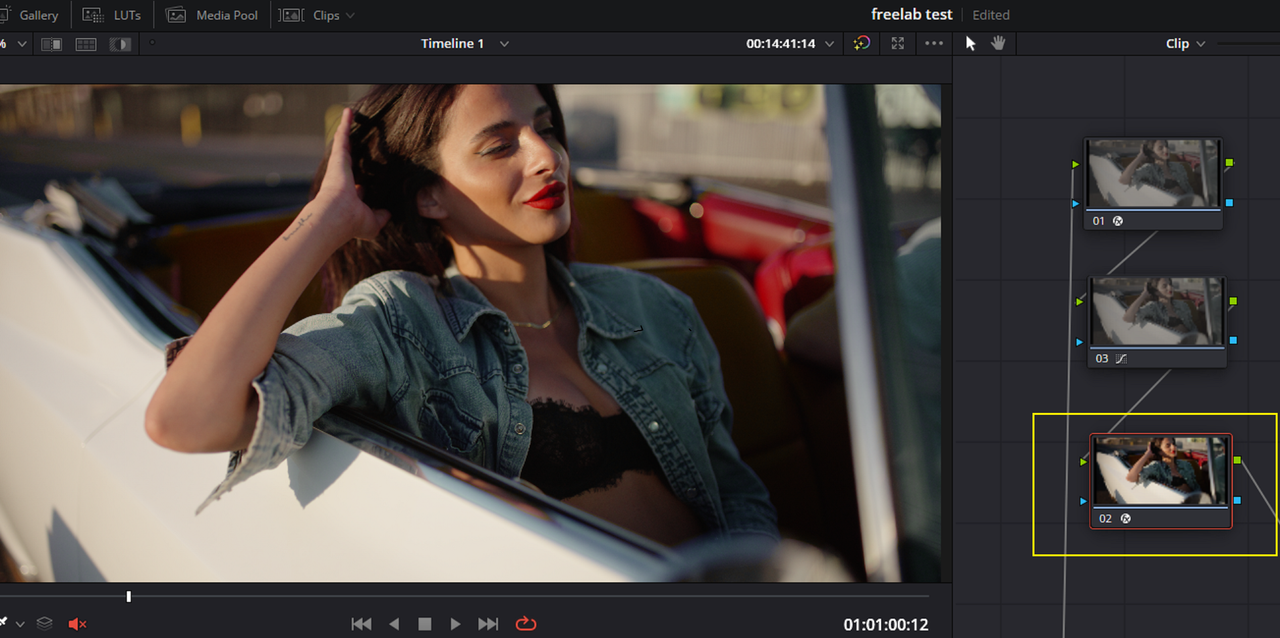Click the blue key output of node 01
Screen dimensions: 1280x638
pos(1229,203)
